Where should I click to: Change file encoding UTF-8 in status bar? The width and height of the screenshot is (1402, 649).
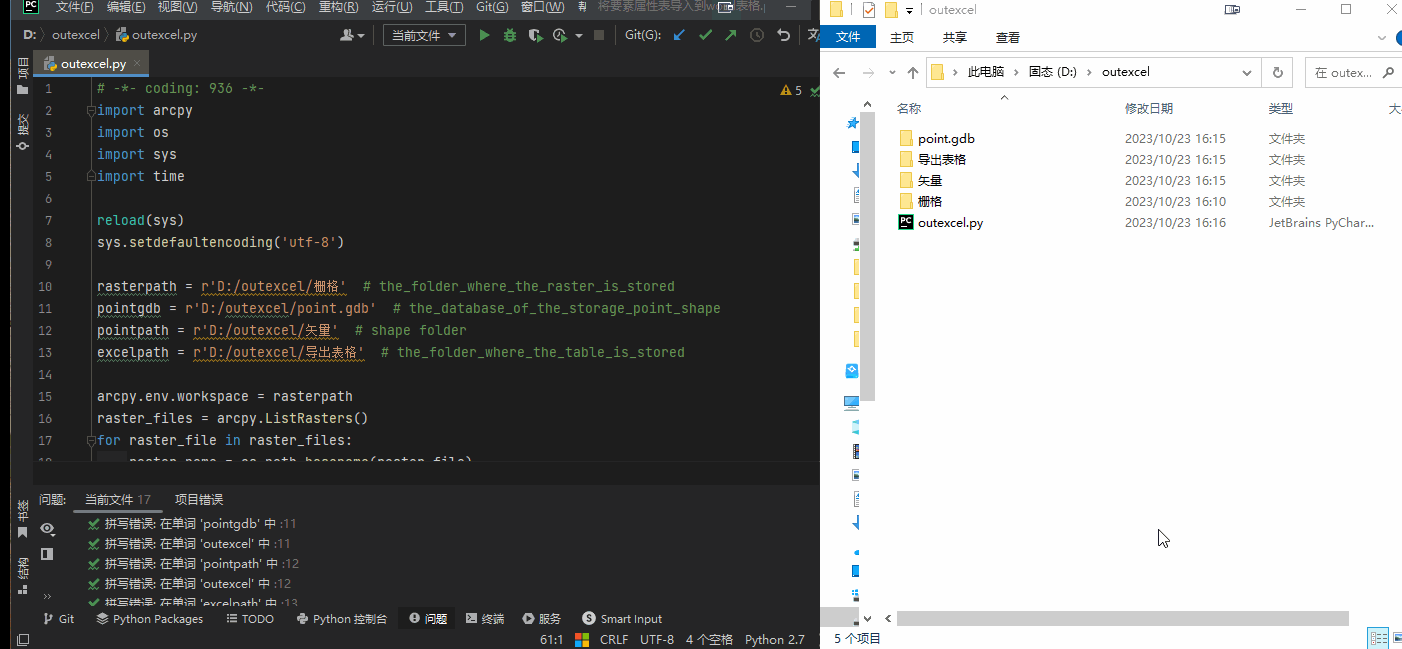click(x=657, y=640)
